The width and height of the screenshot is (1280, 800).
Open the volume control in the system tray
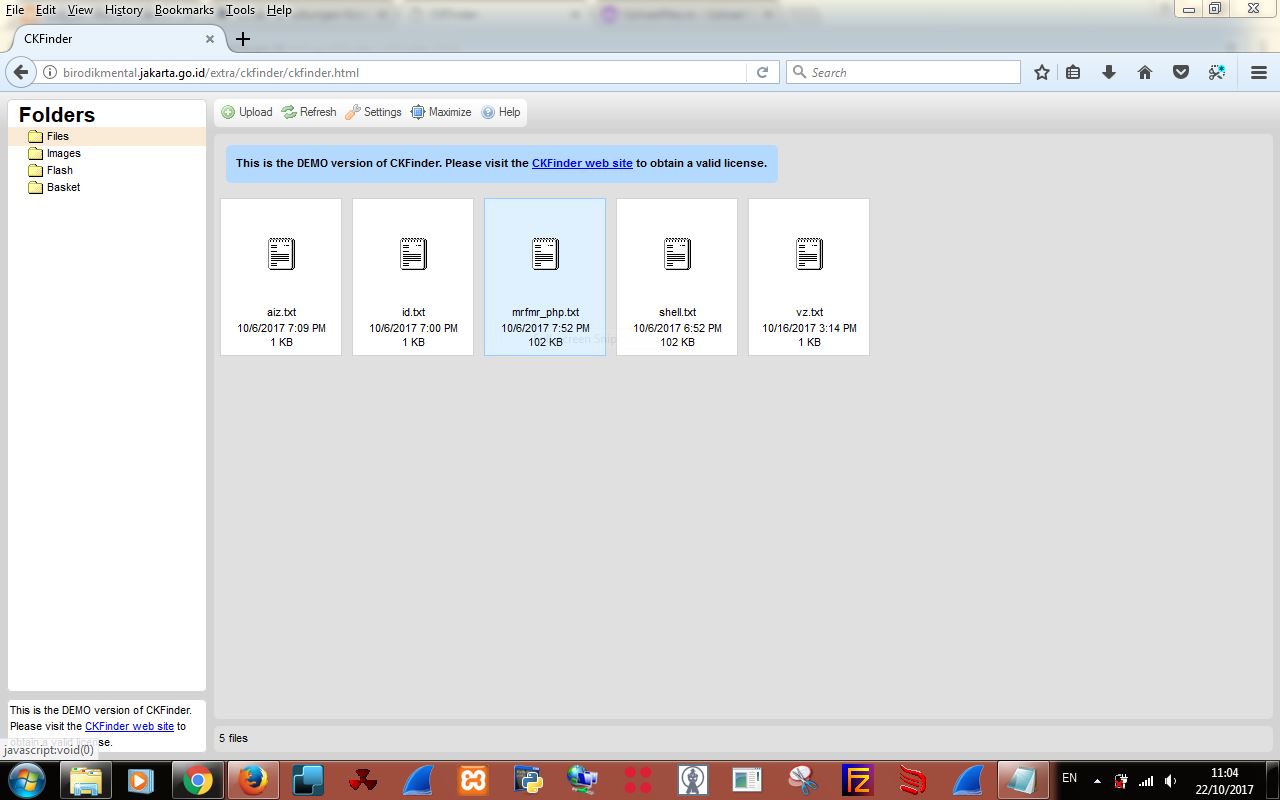pyautogui.click(x=1171, y=781)
